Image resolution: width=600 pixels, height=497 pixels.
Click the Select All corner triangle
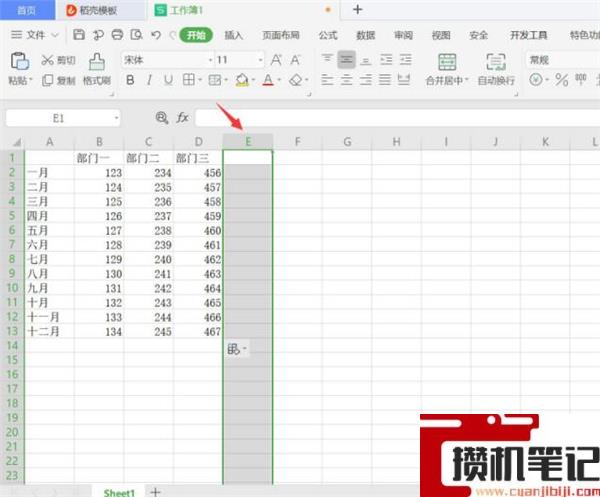pyautogui.click(x=17, y=142)
